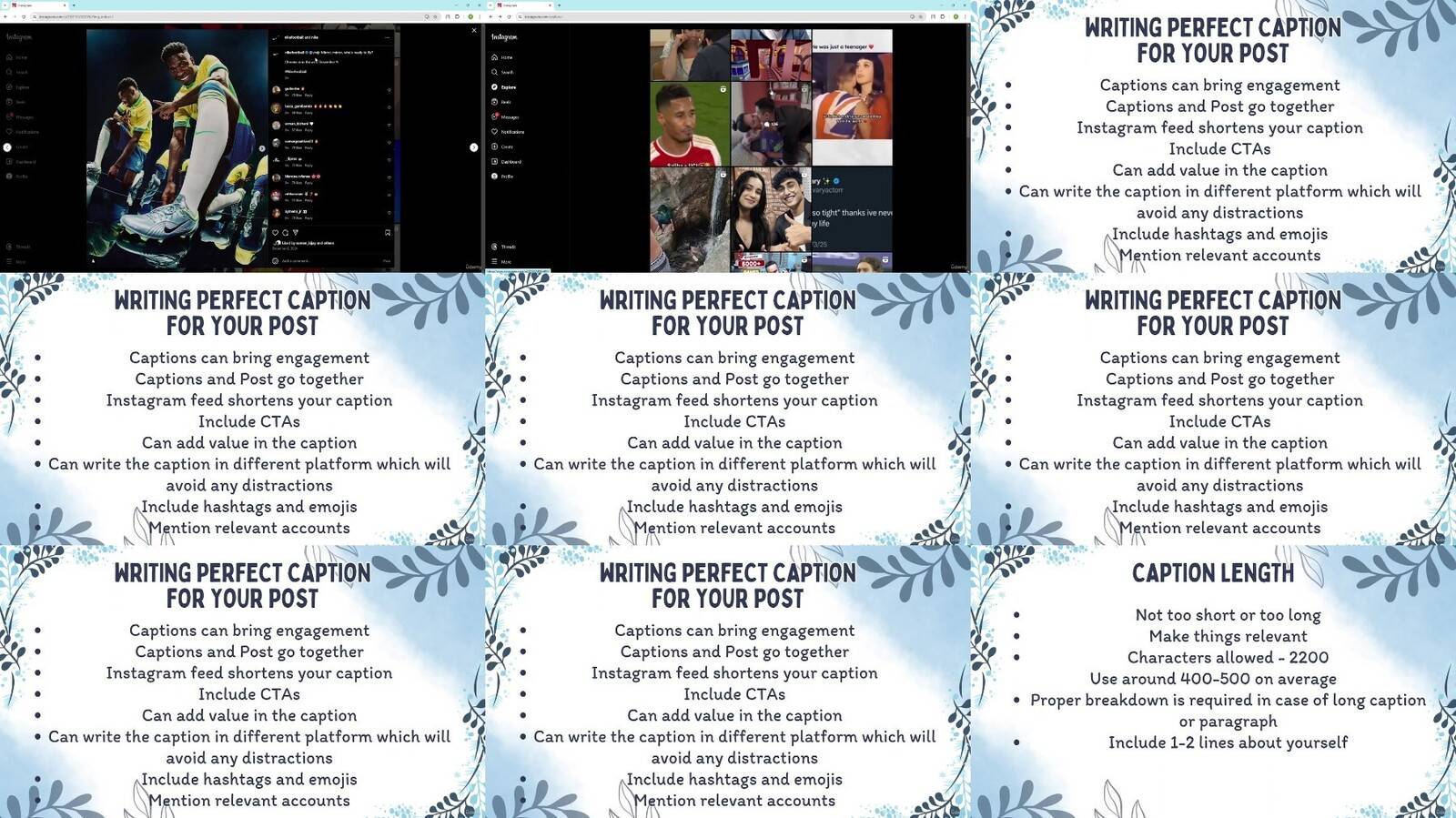This screenshot has height=818, width=1456.
Task: Advance to next carousel image on football photo
Action: [262, 147]
